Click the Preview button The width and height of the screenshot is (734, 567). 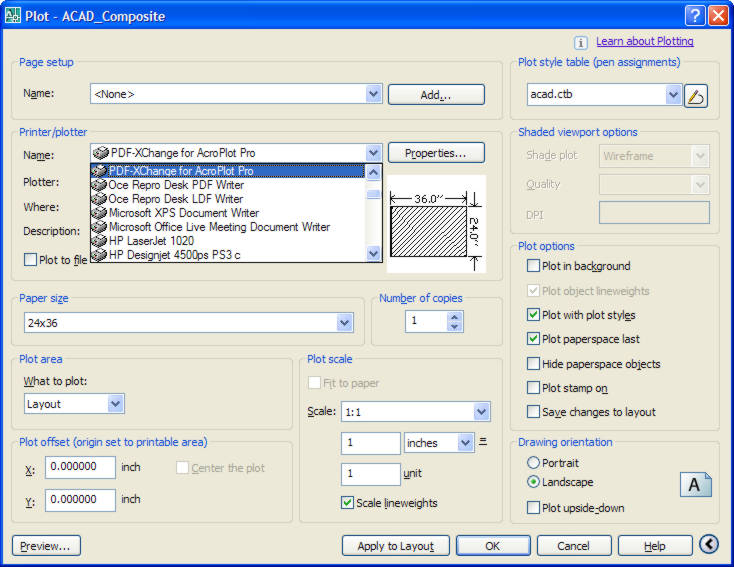tap(46, 546)
